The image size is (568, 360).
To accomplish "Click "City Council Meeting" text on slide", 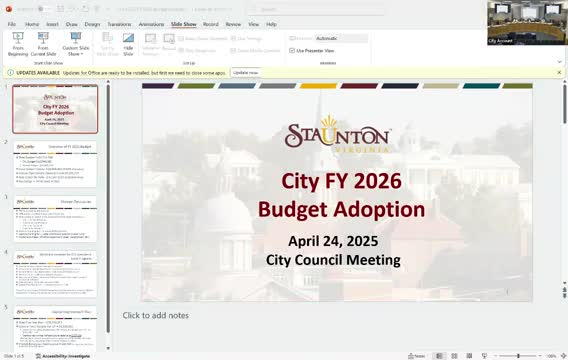I will coord(333,260).
